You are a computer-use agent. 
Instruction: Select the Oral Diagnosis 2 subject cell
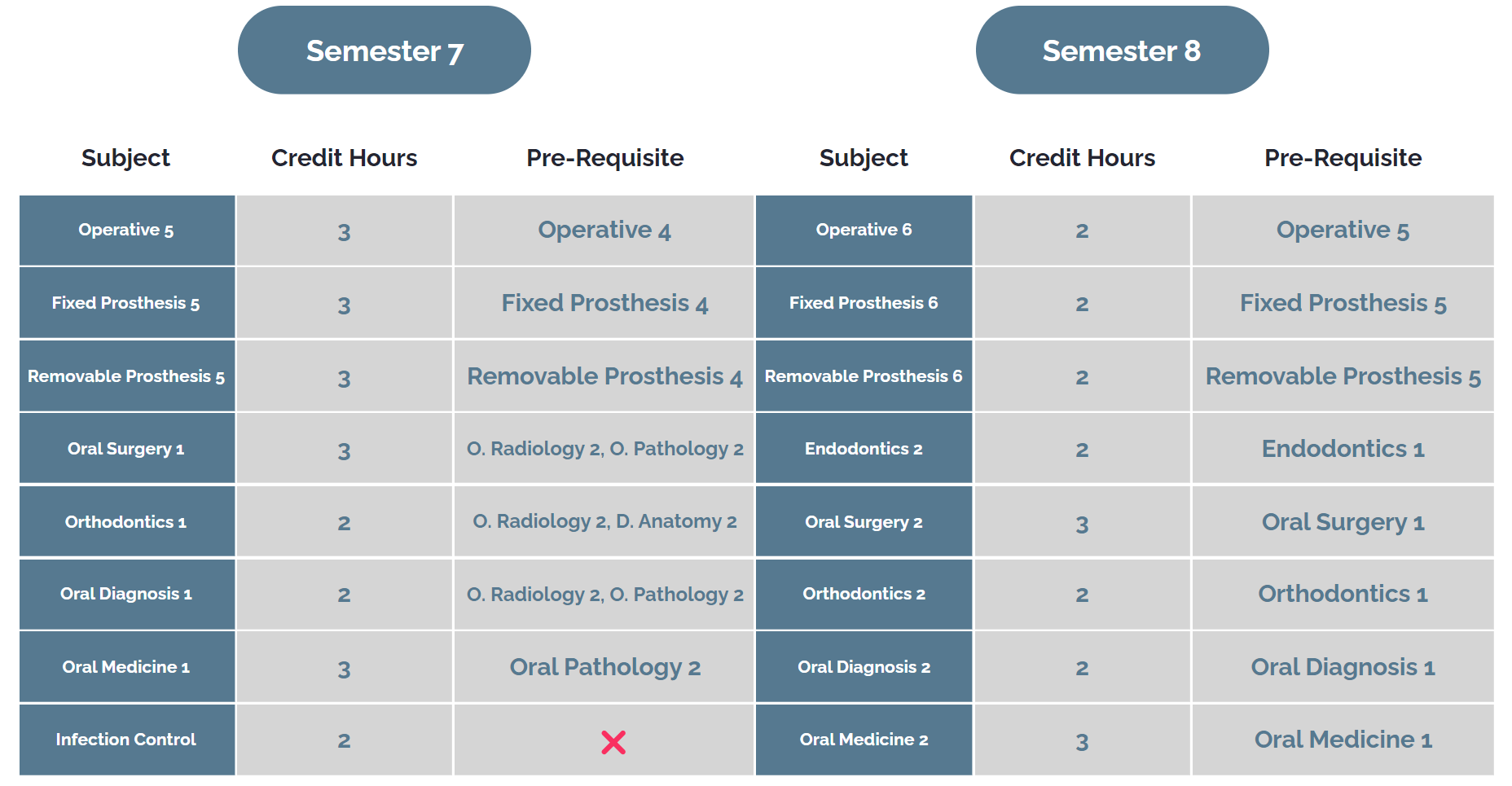864,667
